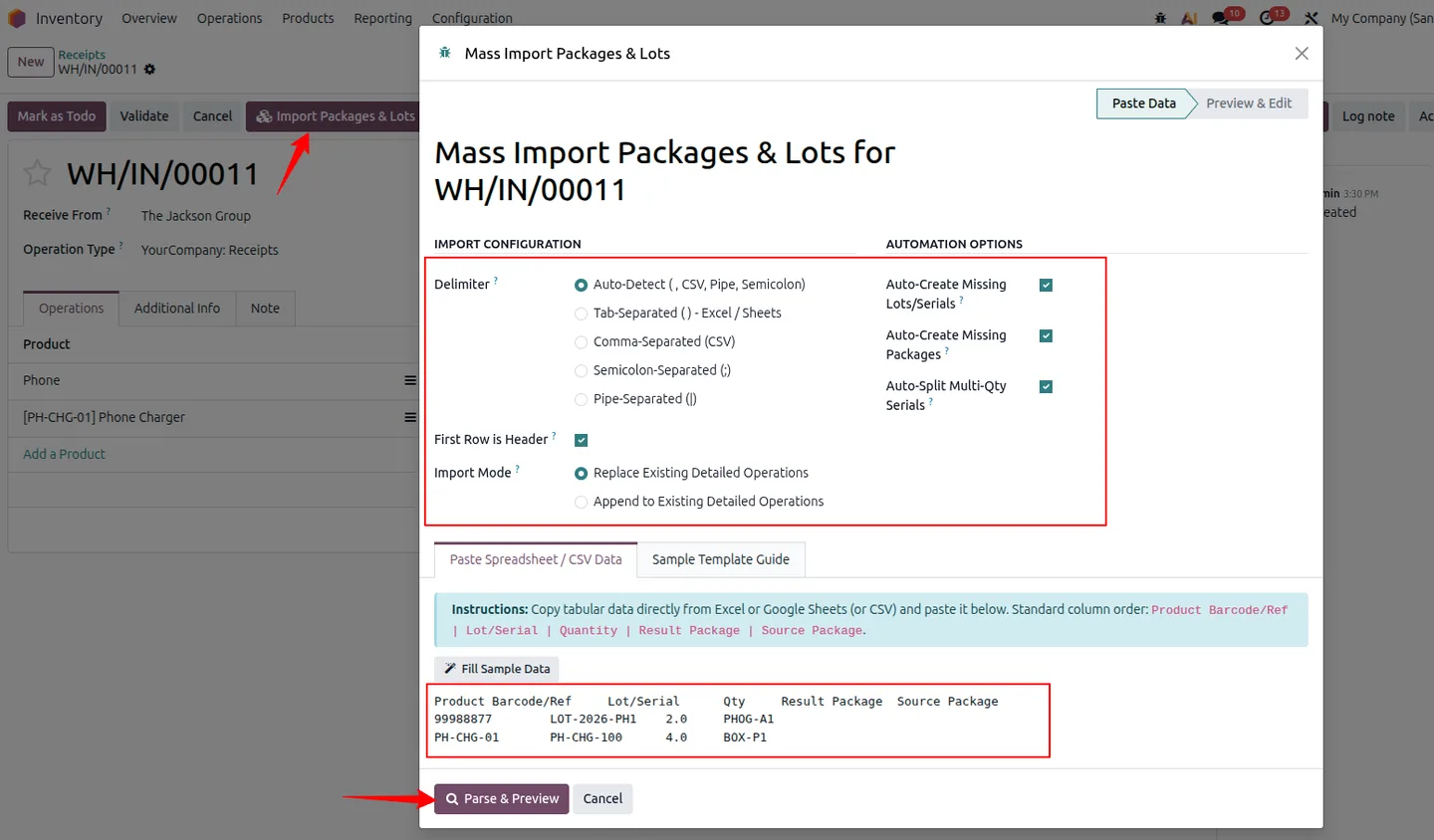
Task: Open the AI assistant icon in top bar
Action: (1189, 18)
